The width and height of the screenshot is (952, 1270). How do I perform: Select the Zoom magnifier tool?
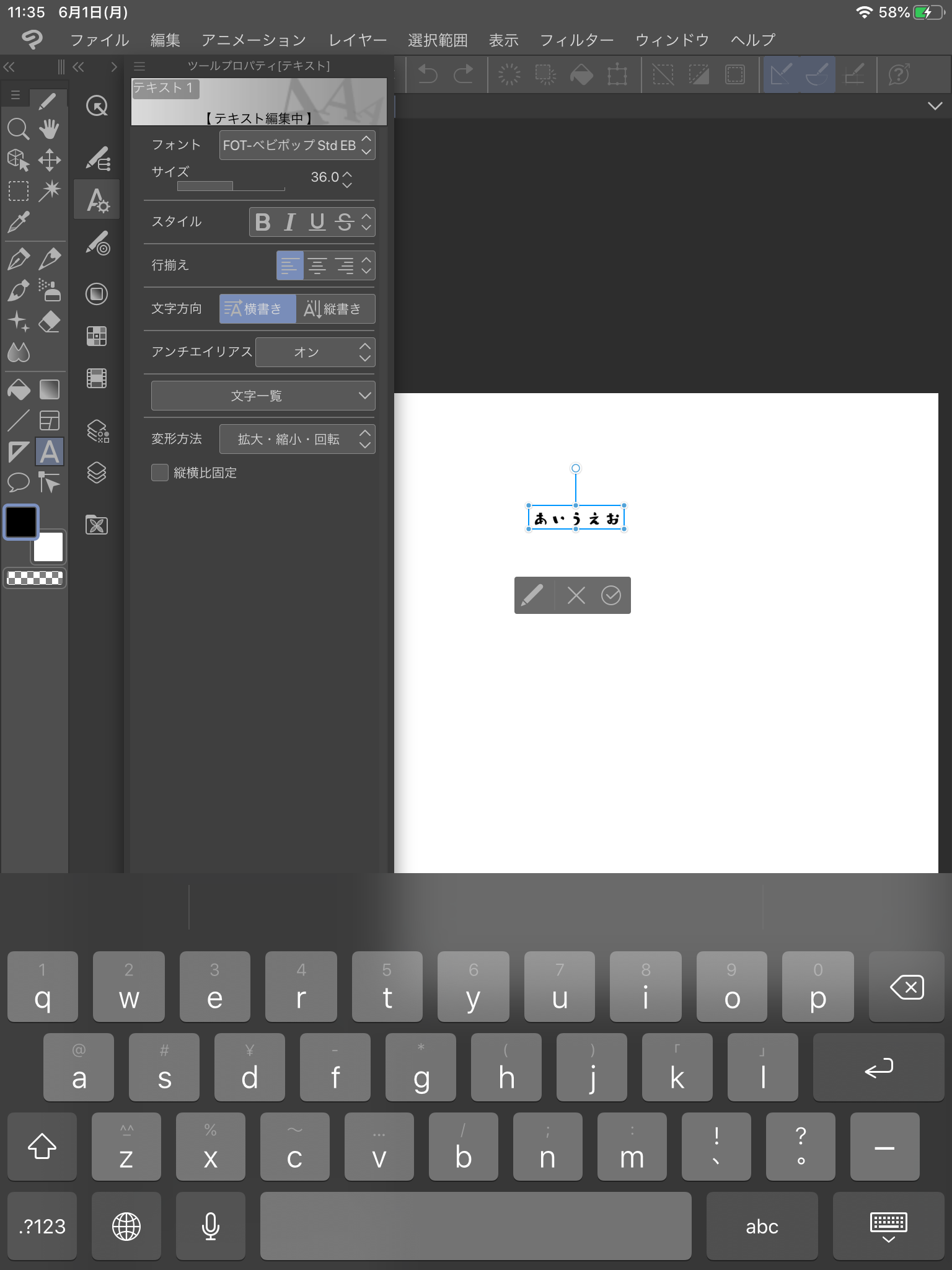(x=18, y=129)
